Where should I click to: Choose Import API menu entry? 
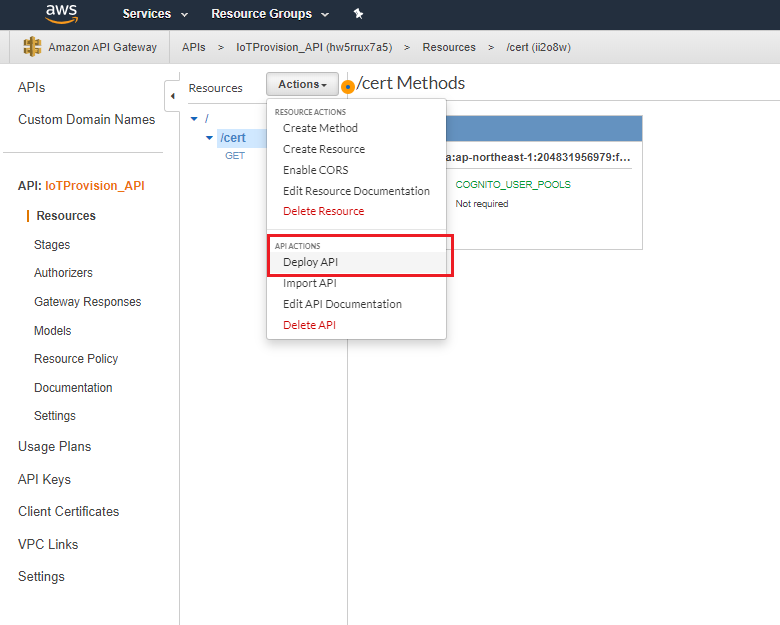(309, 283)
